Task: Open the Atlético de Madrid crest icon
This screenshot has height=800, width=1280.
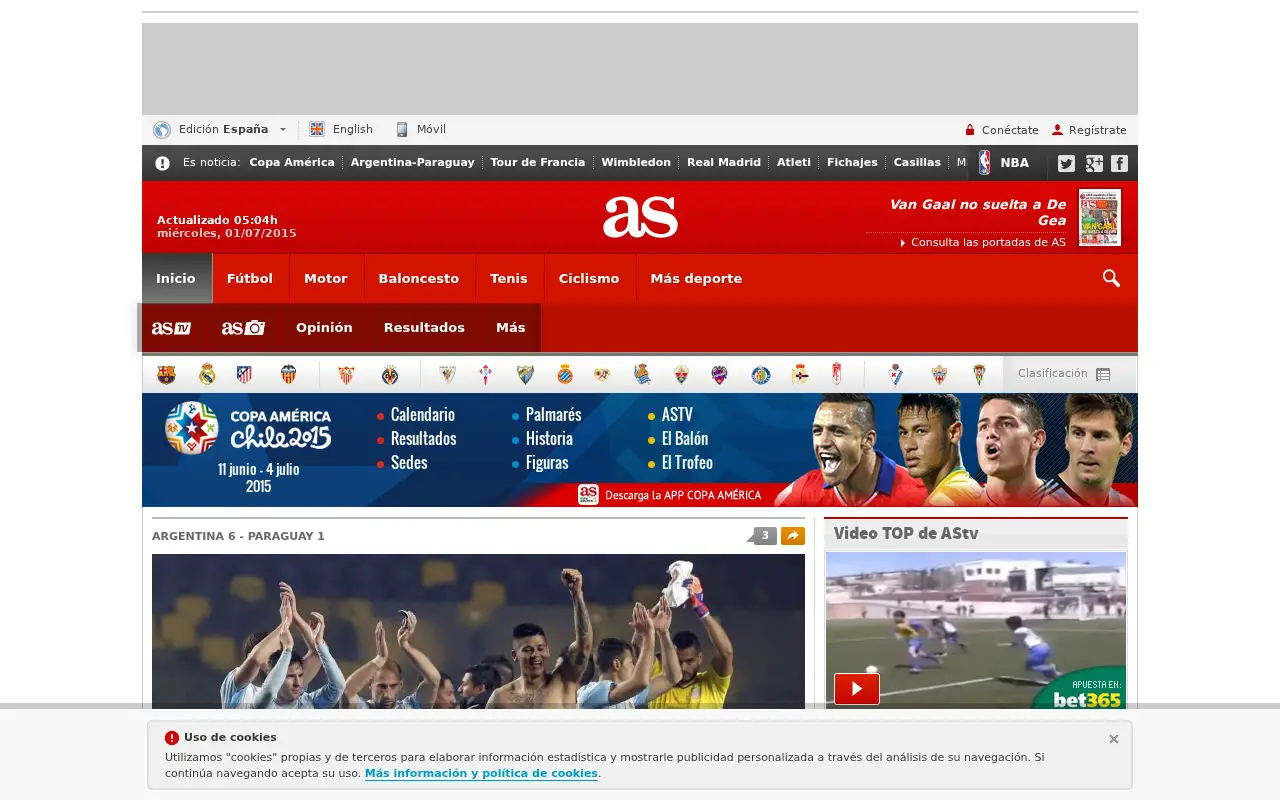Action: tap(244, 375)
